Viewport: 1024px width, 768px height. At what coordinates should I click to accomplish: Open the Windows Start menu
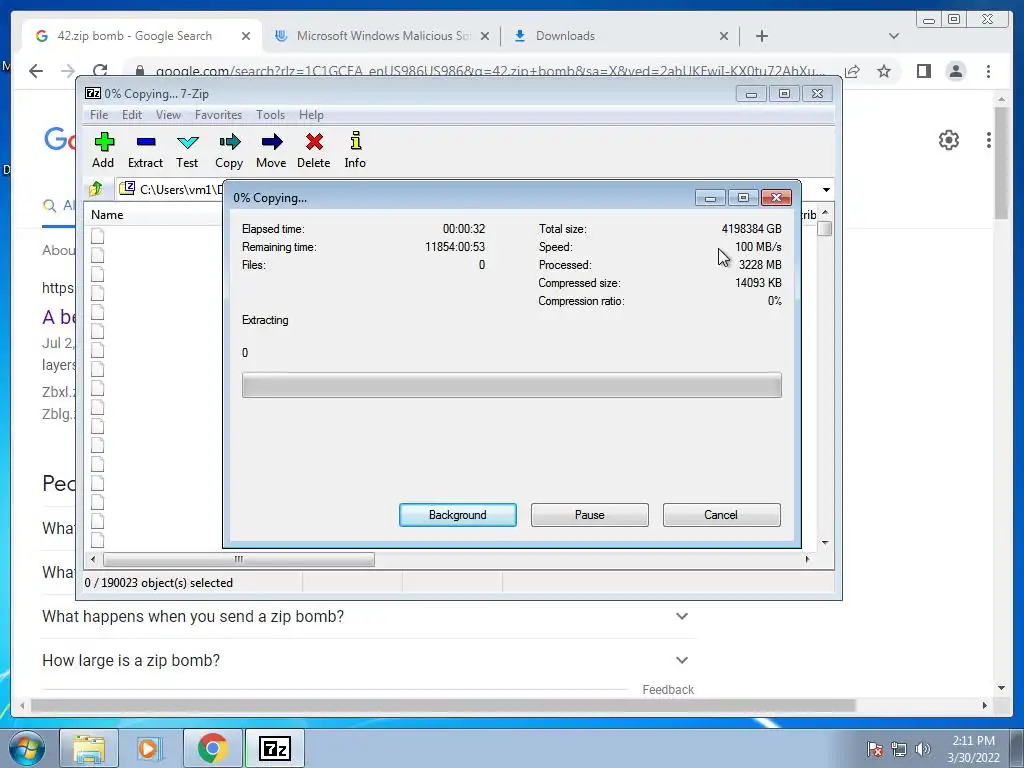click(27, 748)
